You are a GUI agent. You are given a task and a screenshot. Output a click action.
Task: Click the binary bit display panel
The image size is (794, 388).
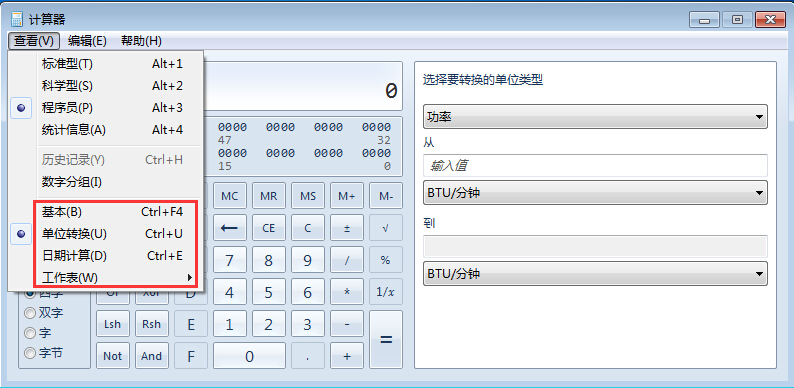tap(303, 146)
